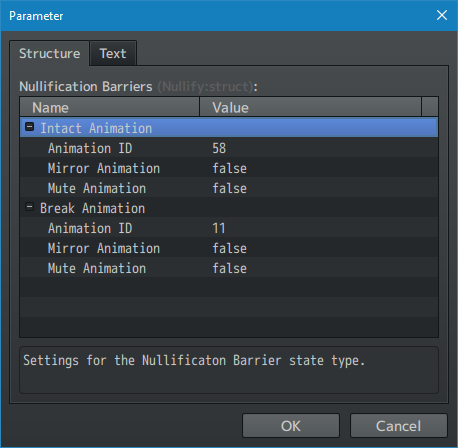This screenshot has height=448, width=458.
Task: Switch to the Structure tab
Action: tap(49, 53)
